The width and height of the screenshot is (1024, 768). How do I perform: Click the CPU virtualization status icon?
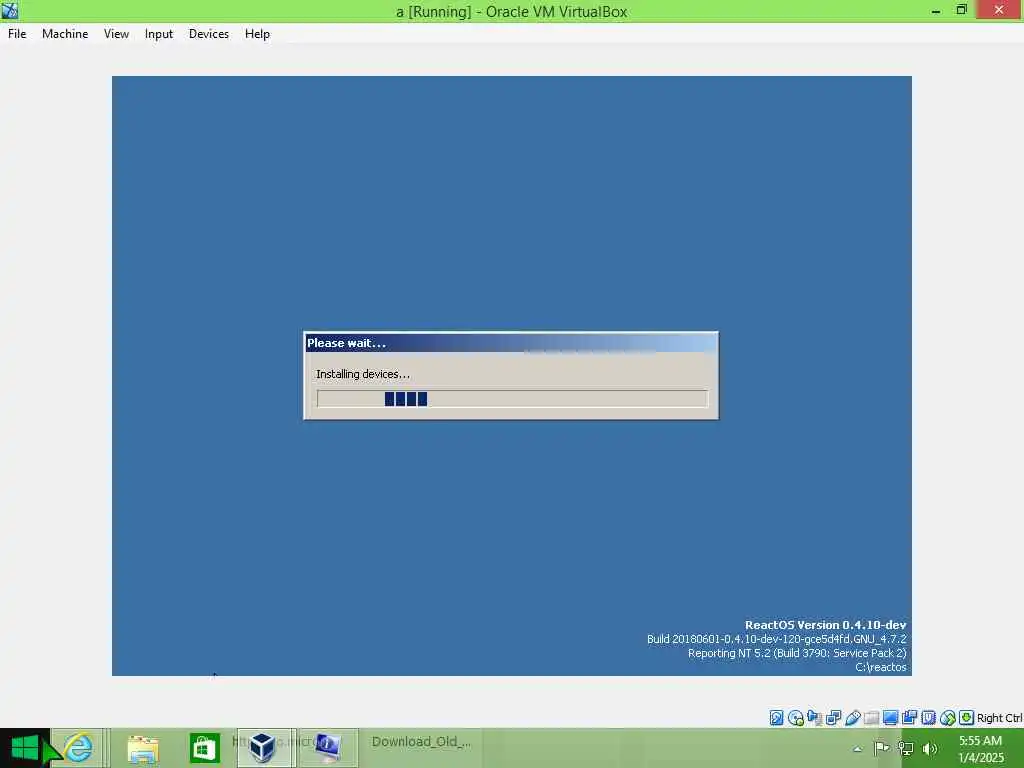(x=929, y=718)
